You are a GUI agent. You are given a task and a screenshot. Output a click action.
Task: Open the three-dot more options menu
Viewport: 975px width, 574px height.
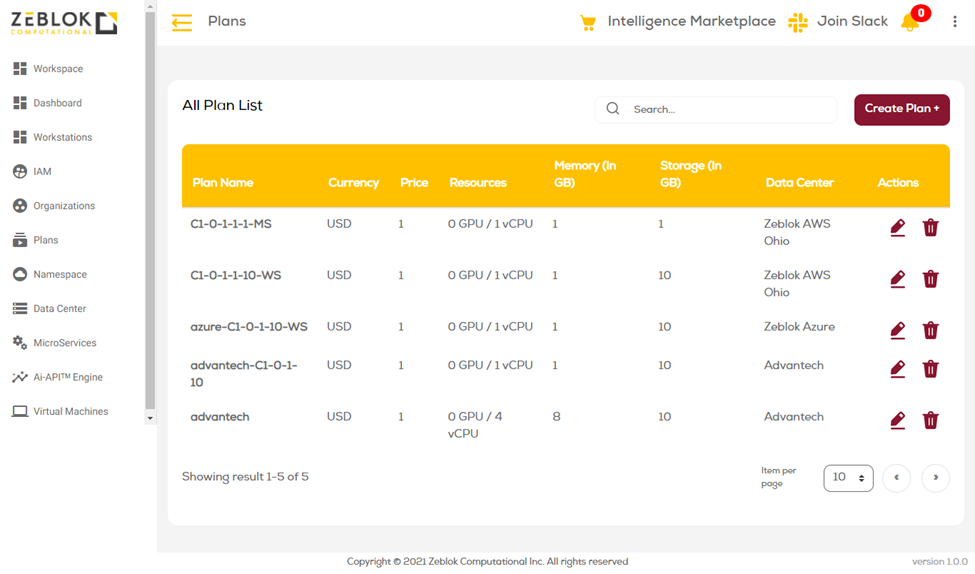pyautogui.click(x=954, y=22)
